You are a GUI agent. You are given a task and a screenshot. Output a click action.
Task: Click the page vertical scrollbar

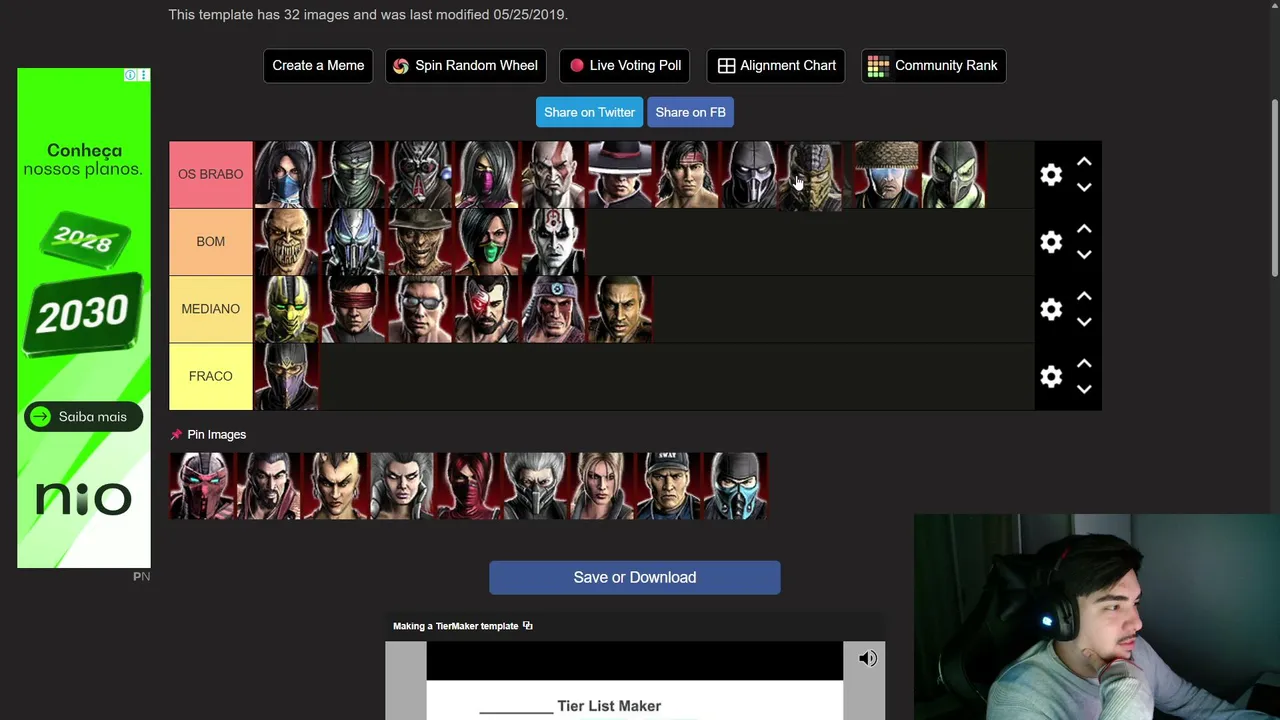(x=1274, y=190)
